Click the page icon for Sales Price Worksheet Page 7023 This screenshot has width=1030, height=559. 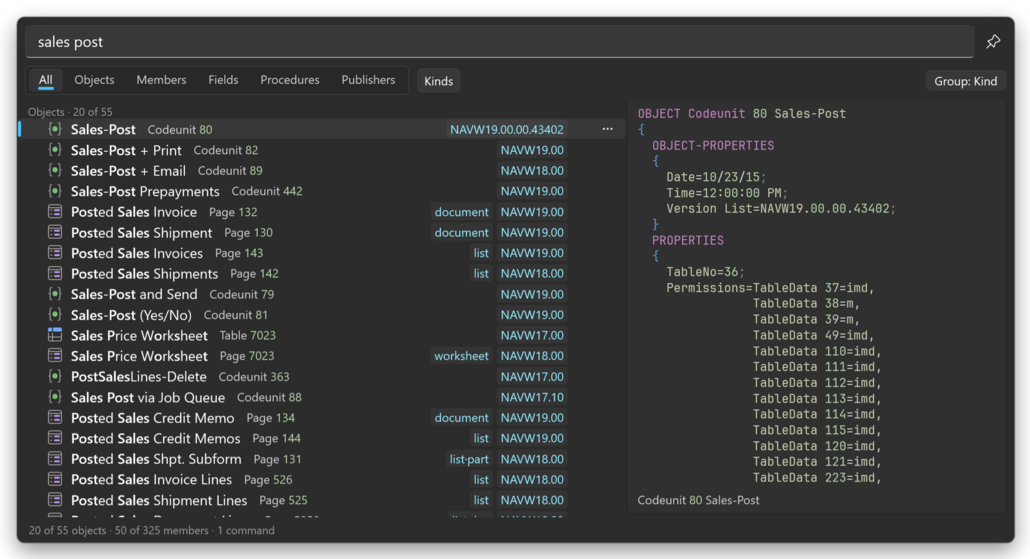tap(55, 355)
